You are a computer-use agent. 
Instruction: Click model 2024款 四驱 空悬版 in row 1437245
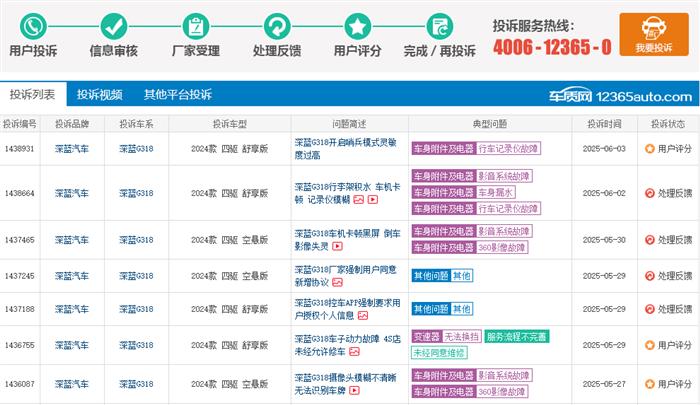(x=229, y=276)
